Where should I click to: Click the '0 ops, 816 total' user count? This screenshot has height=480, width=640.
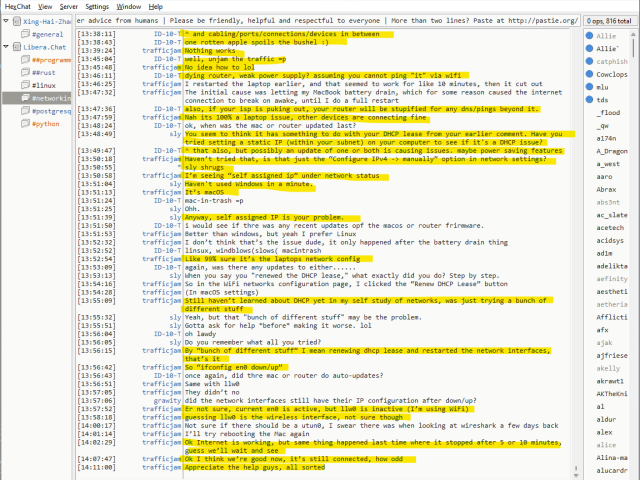(609, 21)
